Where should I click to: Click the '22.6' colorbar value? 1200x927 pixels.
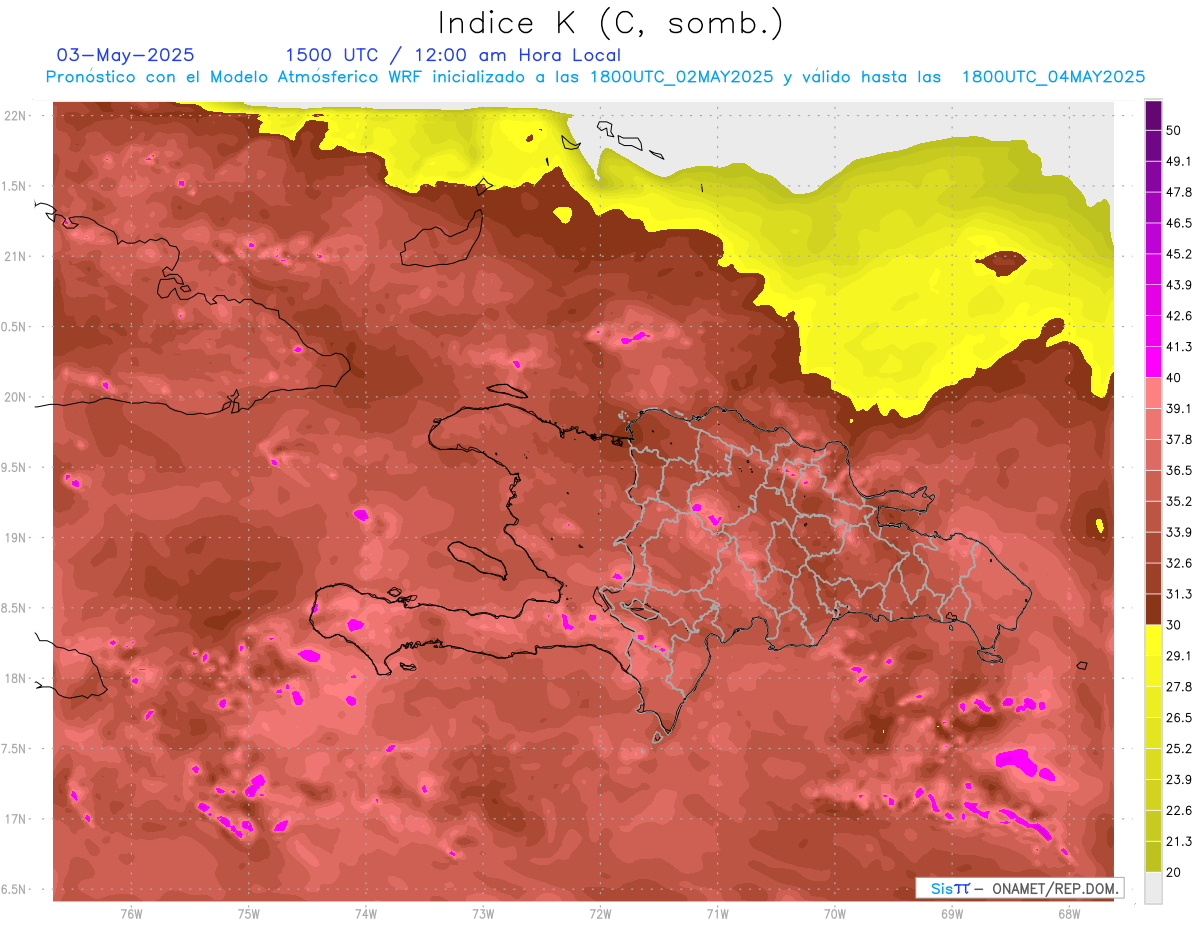click(1179, 811)
